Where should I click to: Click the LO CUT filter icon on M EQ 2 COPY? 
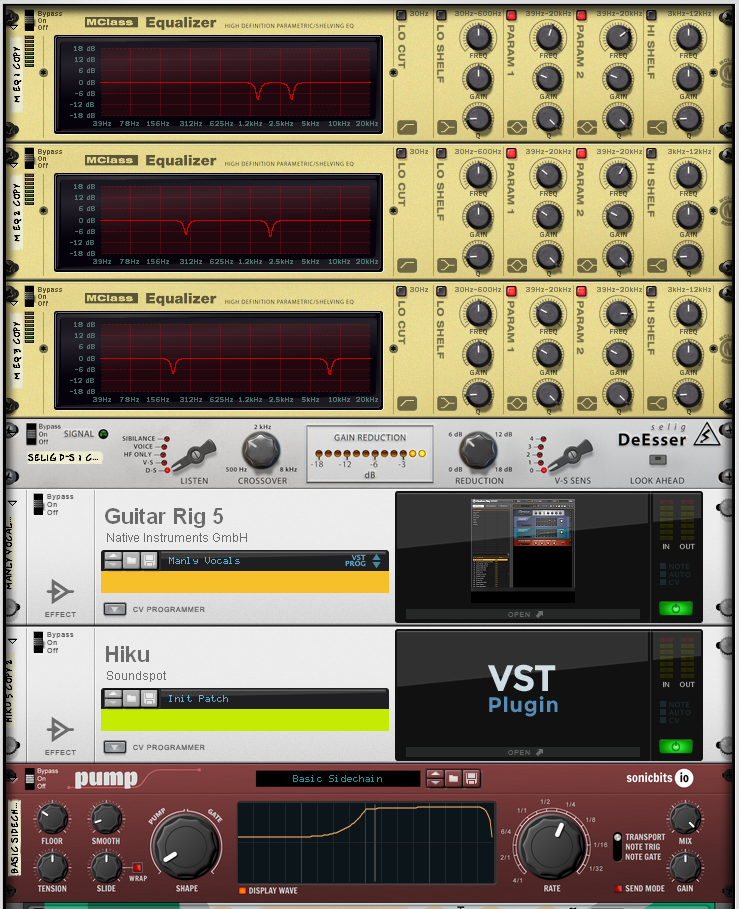tap(407, 265)
